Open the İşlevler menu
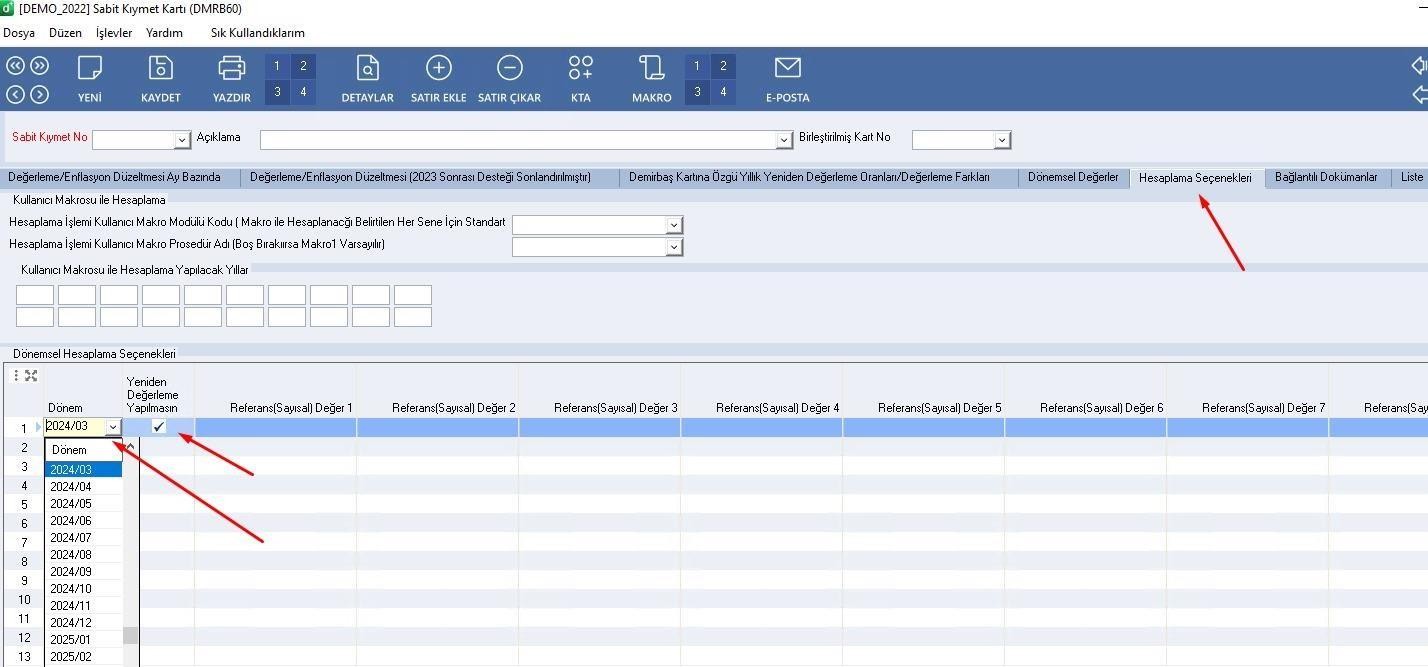Viewport: 1428px width, 667px height. [114, 33]
